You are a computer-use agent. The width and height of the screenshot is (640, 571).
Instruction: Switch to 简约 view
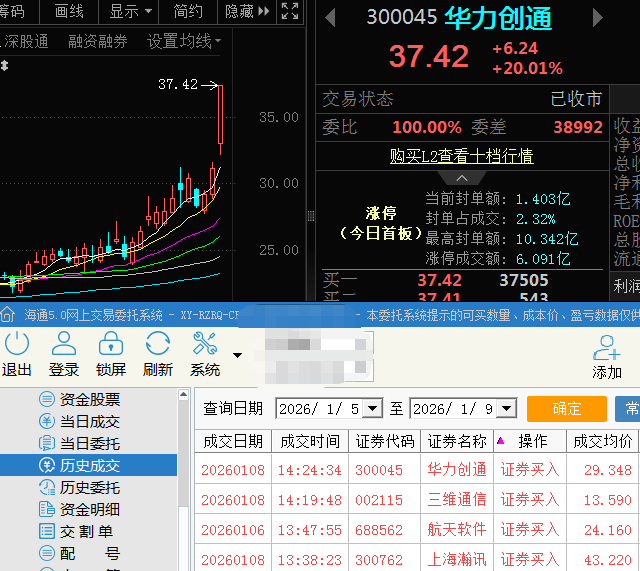pos(188,11)
